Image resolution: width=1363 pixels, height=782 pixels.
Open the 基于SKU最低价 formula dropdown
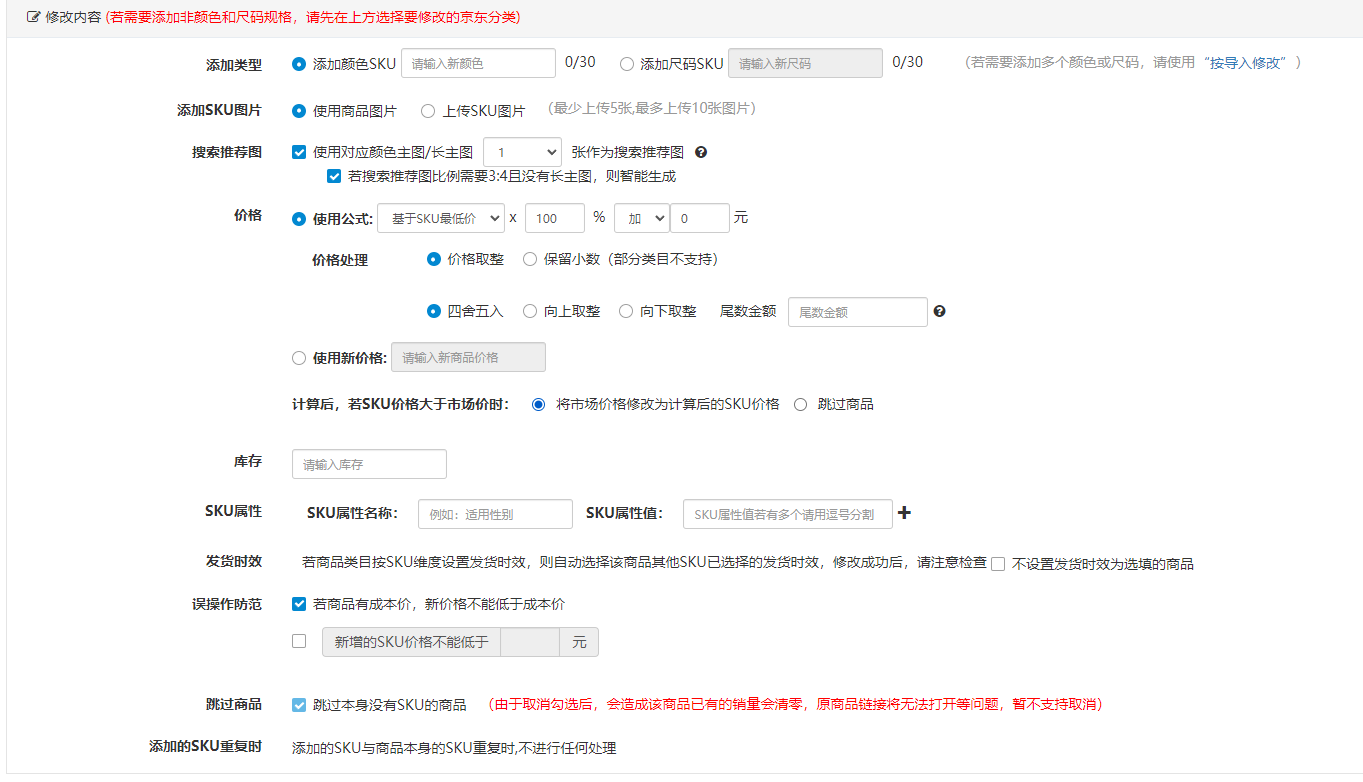441,218
